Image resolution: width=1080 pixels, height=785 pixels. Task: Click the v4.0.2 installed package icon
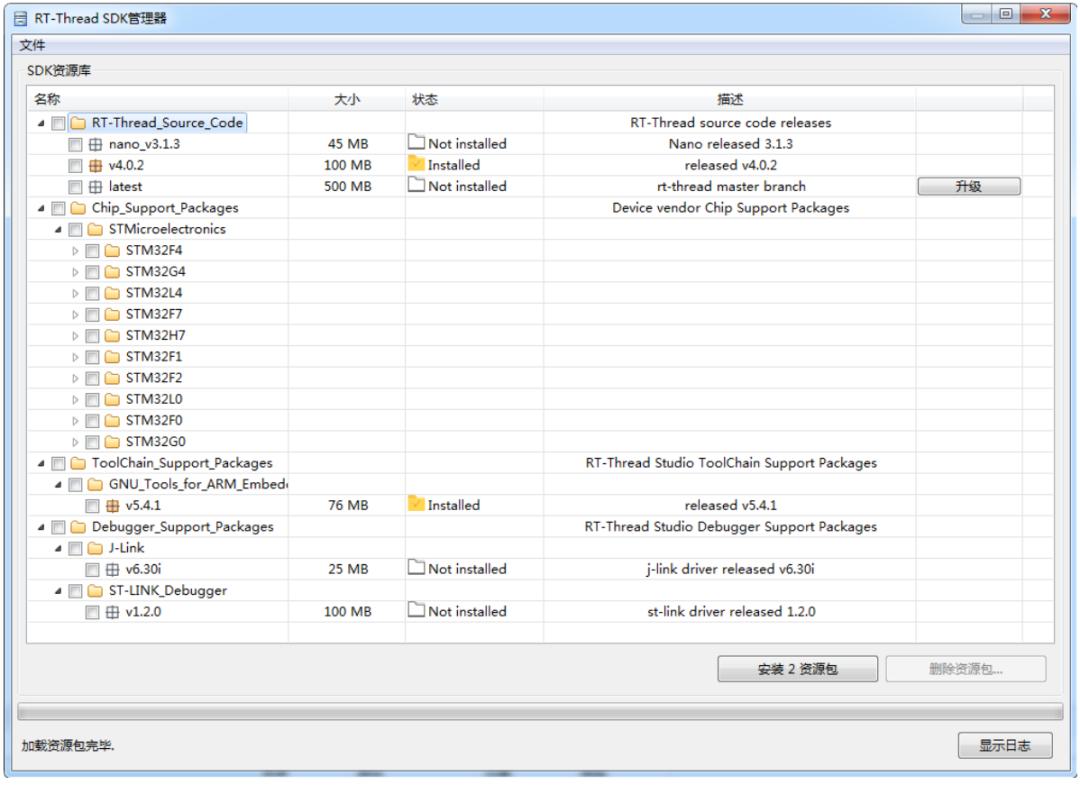click(95, 166)
